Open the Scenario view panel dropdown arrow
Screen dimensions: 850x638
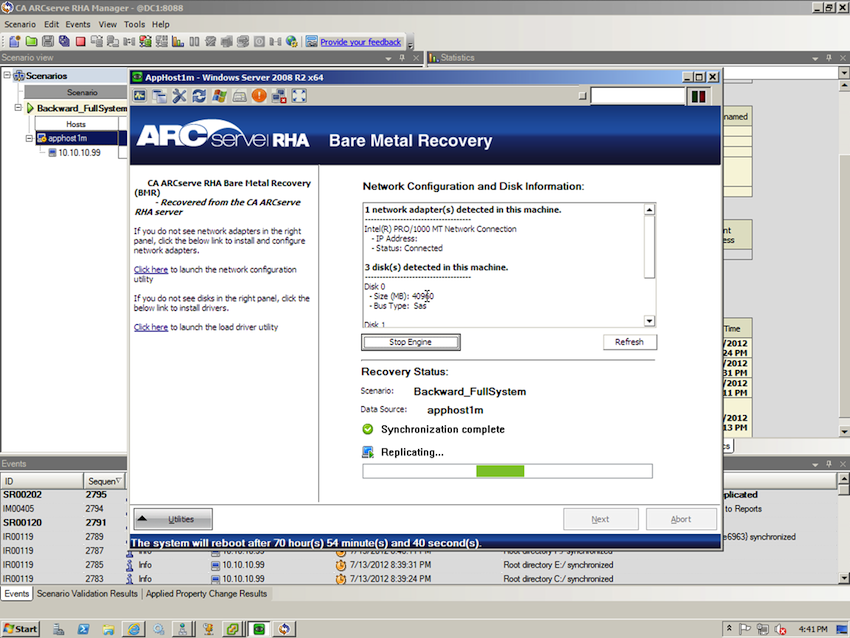pyautogui.click(x=388, y=58)
